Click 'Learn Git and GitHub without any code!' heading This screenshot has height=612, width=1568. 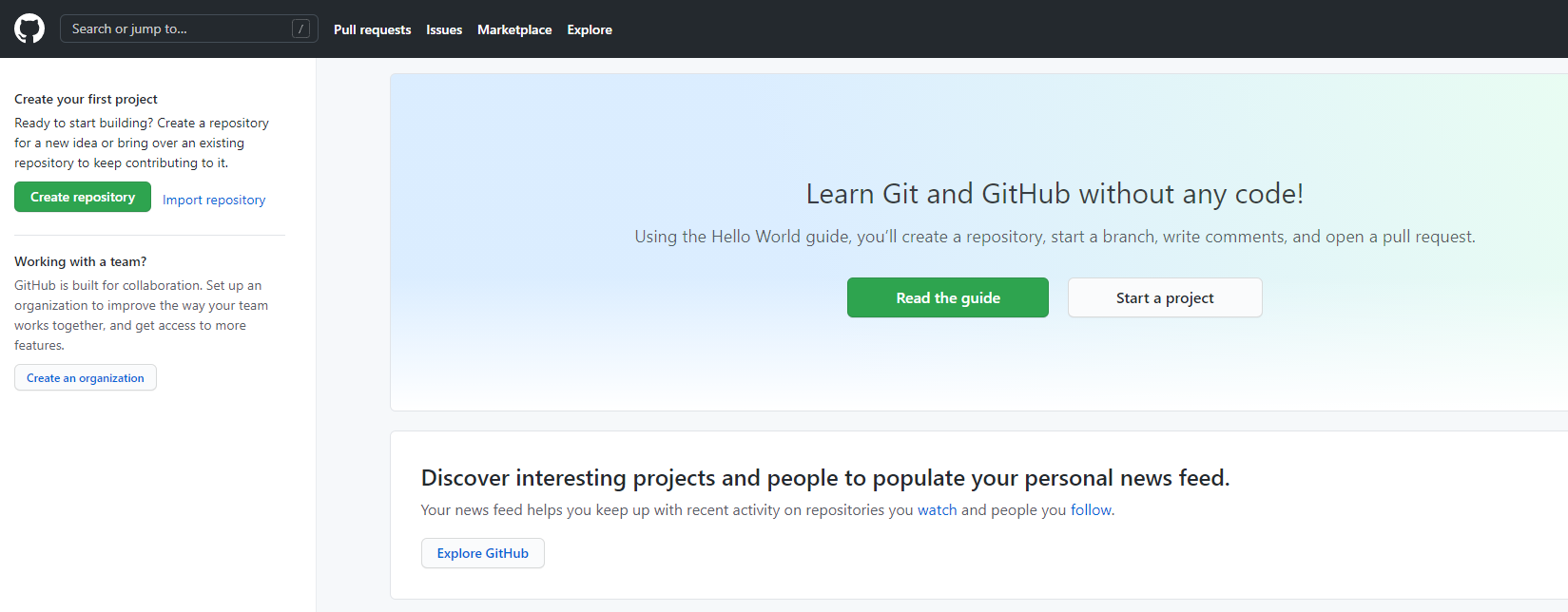click(x=1055, y=194)
